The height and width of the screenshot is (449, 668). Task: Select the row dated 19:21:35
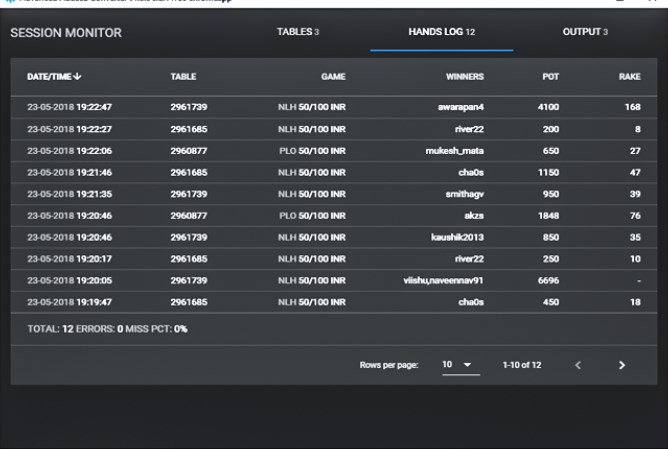click(x=334, y=194)
